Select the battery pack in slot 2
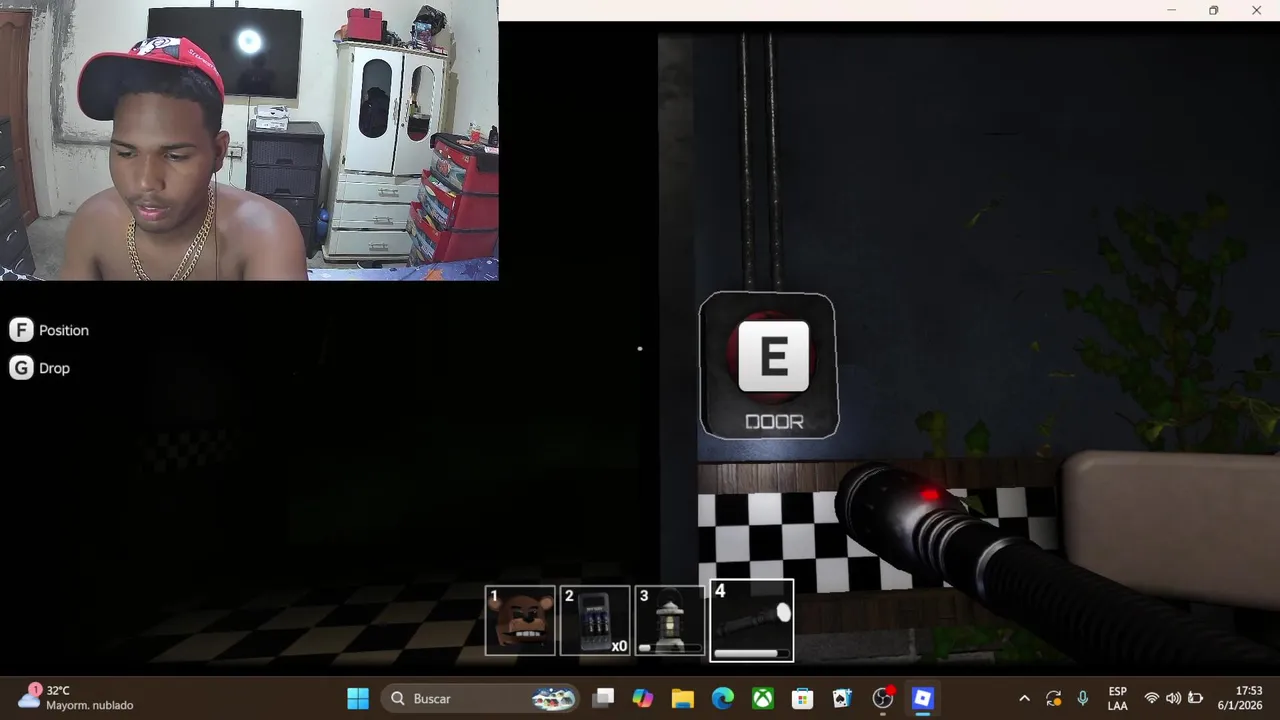The width and height of the screenshot is (1280, 720). [595, 621]
